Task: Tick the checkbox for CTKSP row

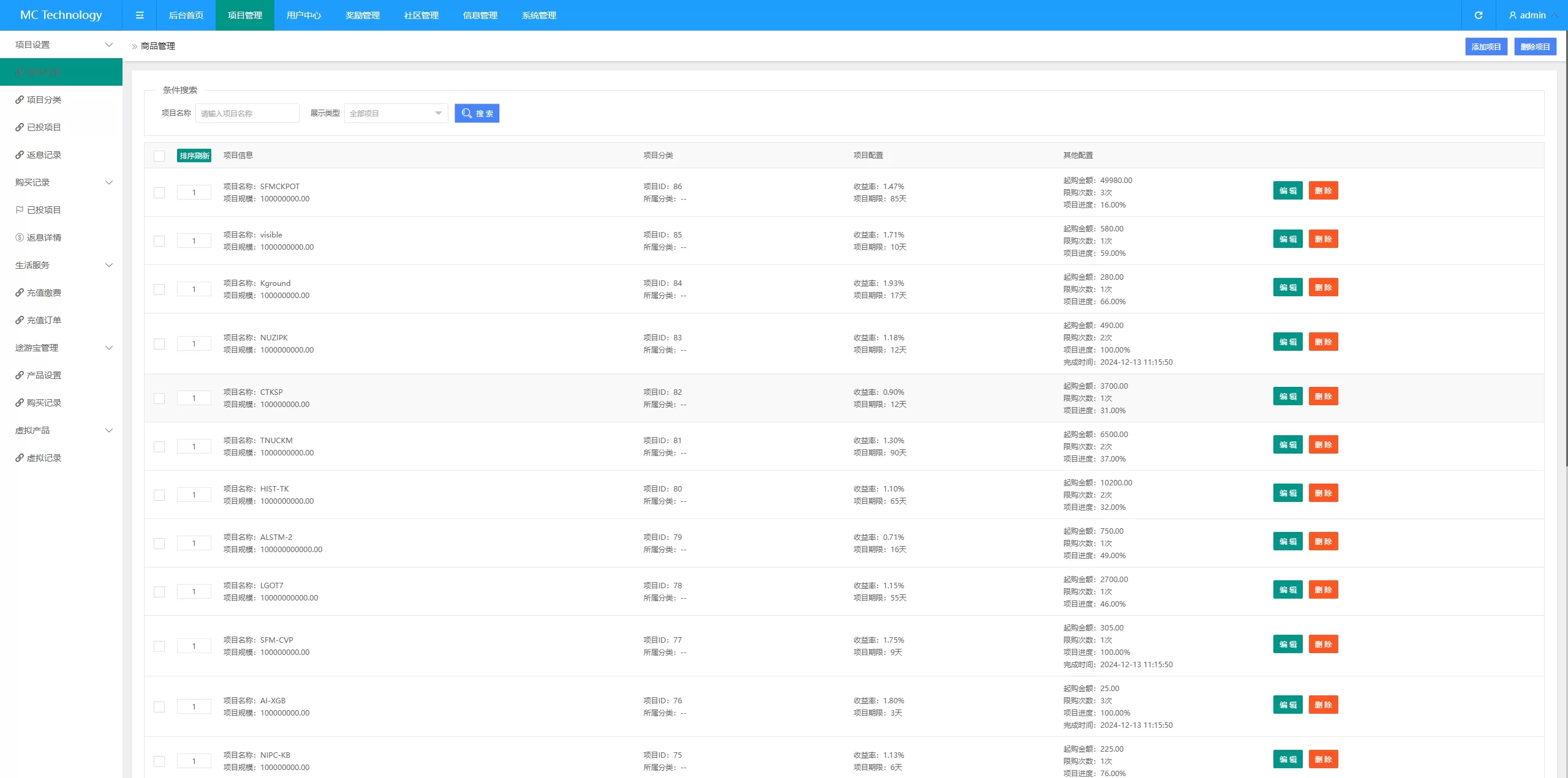Action: 159,398
